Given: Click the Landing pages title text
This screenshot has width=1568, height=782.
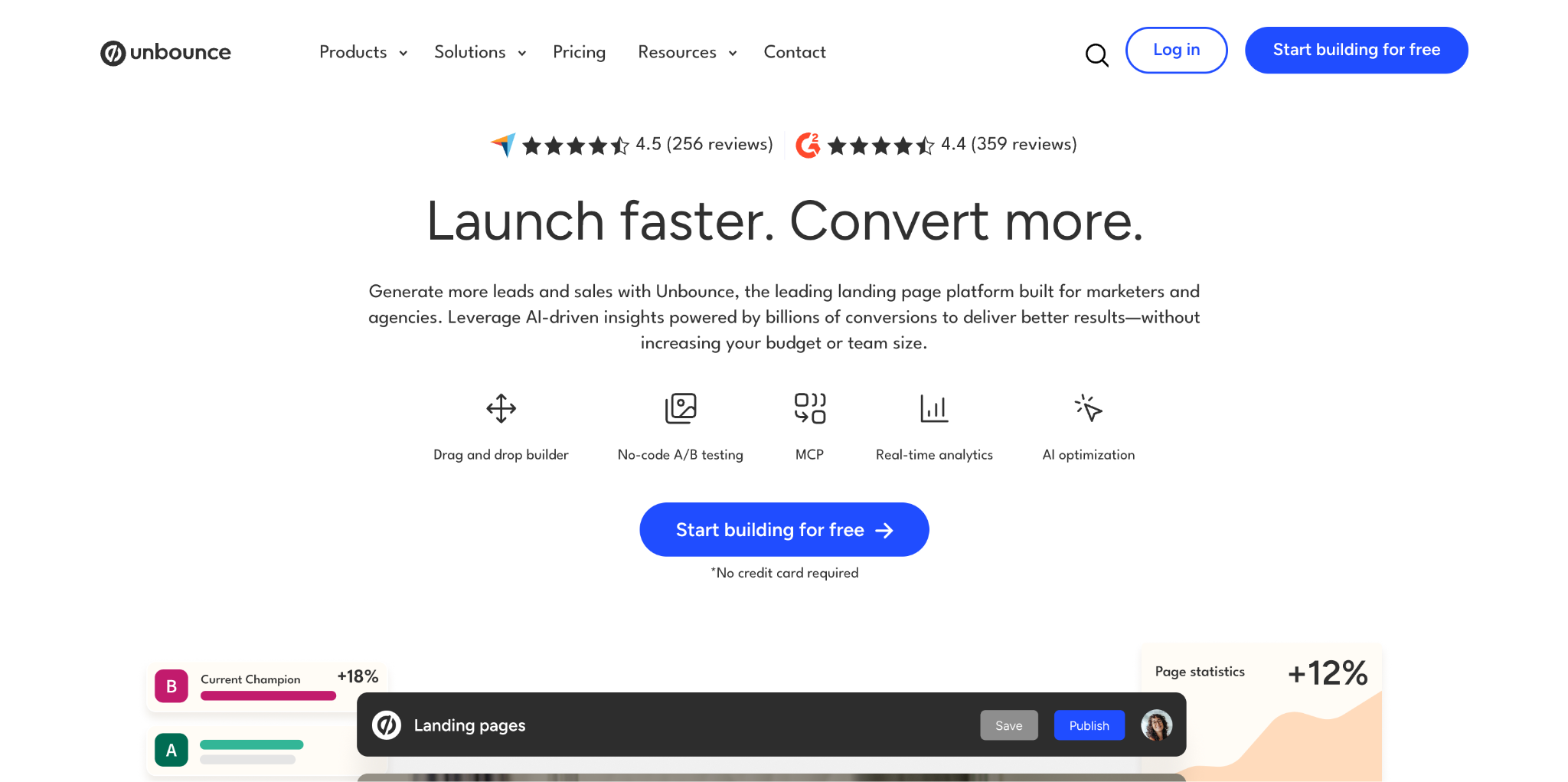Looking at the screenshot, I should coord(469,725).
